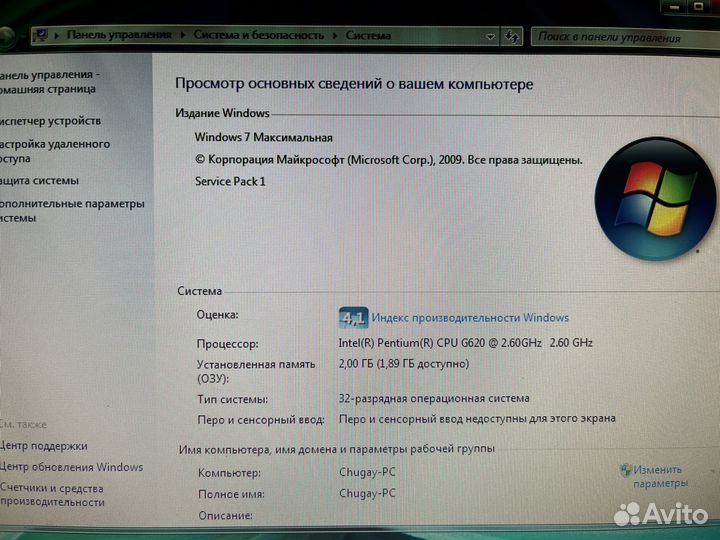Open Центр обновления Windows link
The image size is (720, 540).
[x=71, y=467]
